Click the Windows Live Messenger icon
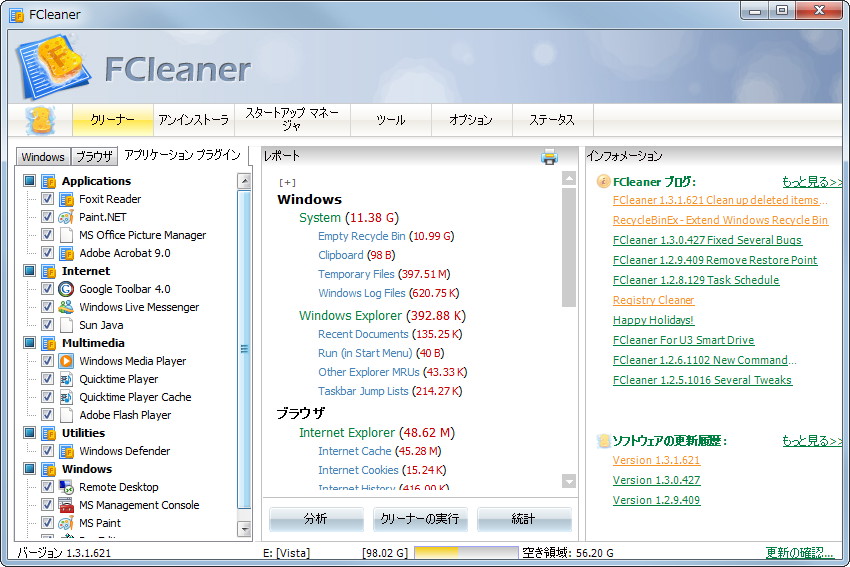This screenshot has width=850, height=567. pos(66,307)
